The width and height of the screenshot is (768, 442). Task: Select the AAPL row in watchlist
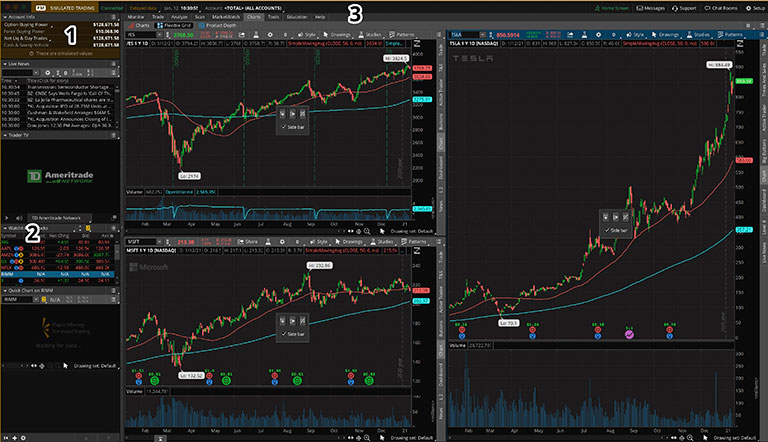58,248
